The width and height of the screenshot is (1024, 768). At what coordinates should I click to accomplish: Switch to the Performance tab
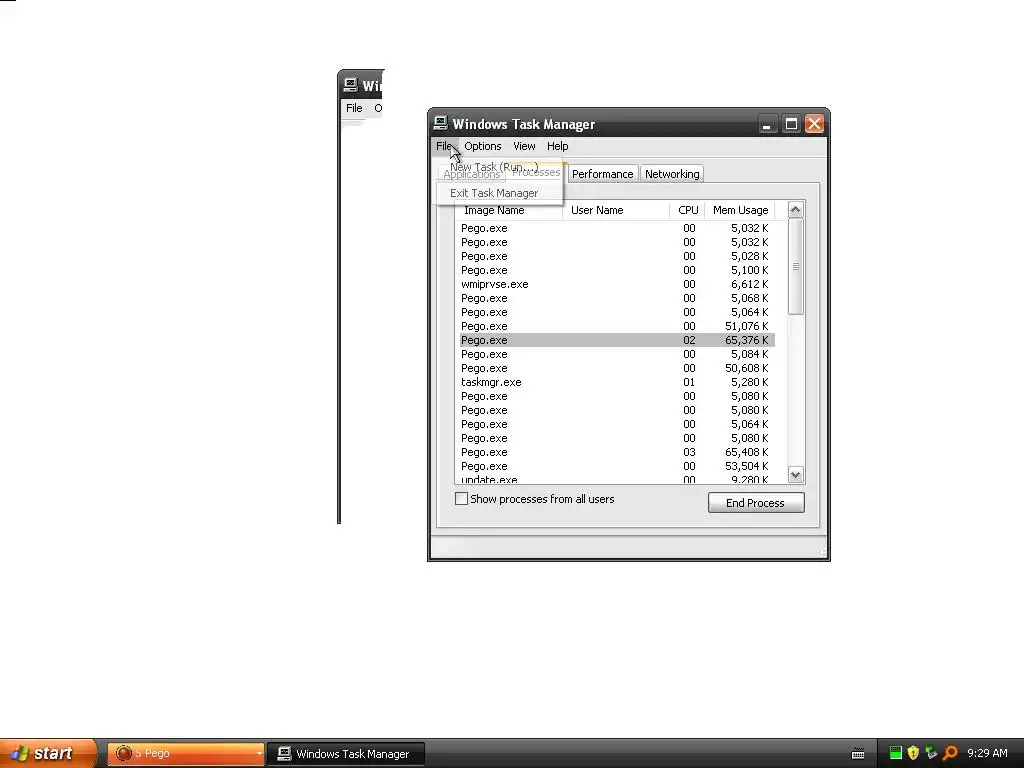(x=602, y=174)
